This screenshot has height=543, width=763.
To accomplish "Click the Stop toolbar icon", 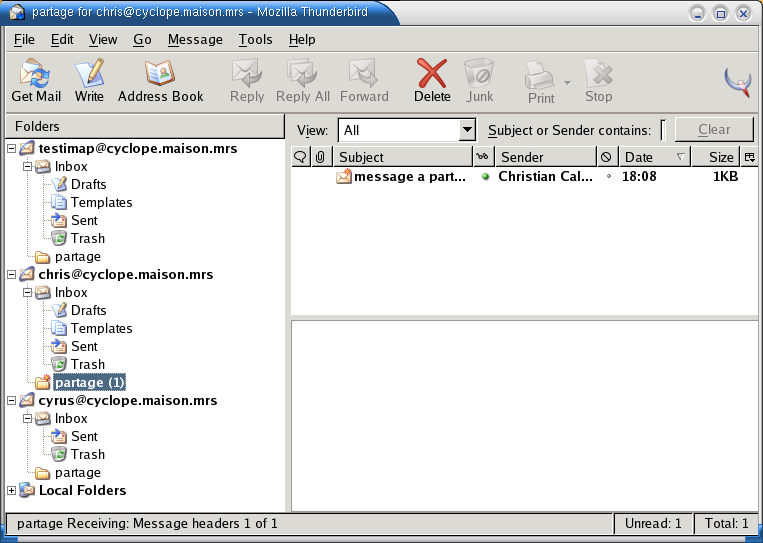I will coord(598,81).
